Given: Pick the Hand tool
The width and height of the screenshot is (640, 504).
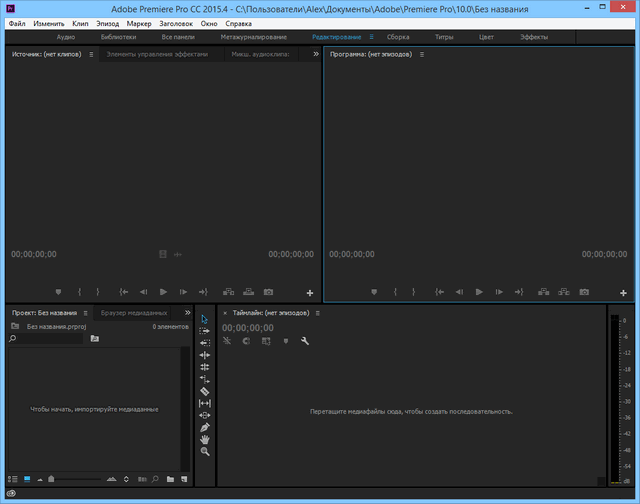Looking at the screenshot, I should [205, 439].
